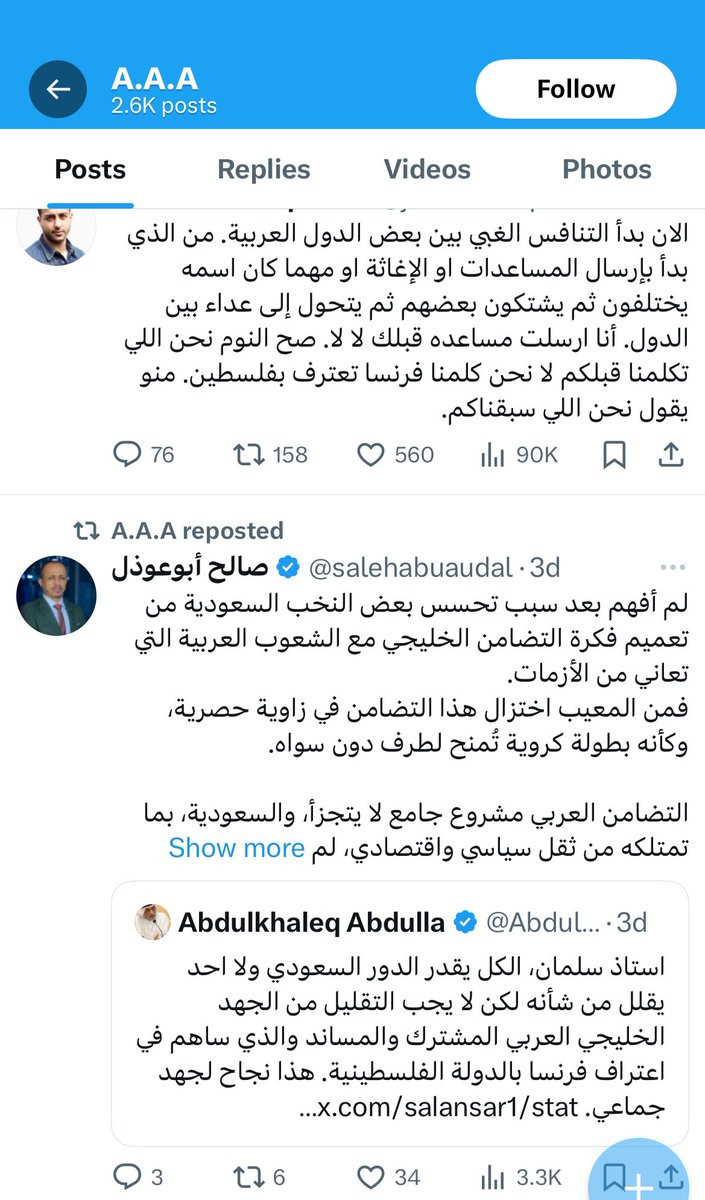The height and width of the screenshot is (1200, 705).
Task: View 3.3K views analytics icon
Action: click(x=492, y=1177)
